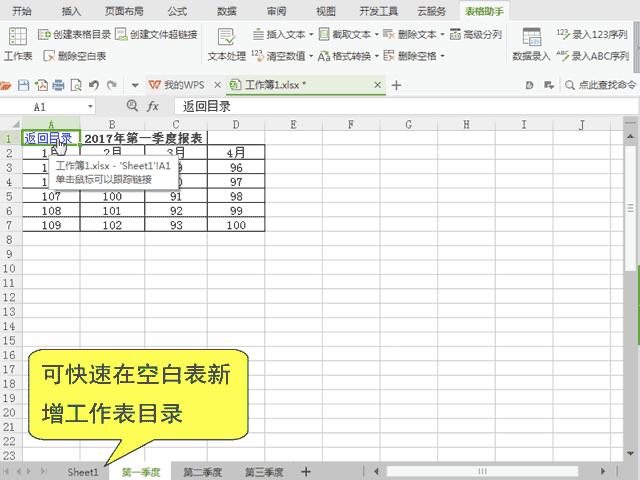Viewport: 640px width, 480px height.
Task: Open the 视图 ribbon tab
Action: click(x=326, y=11)
